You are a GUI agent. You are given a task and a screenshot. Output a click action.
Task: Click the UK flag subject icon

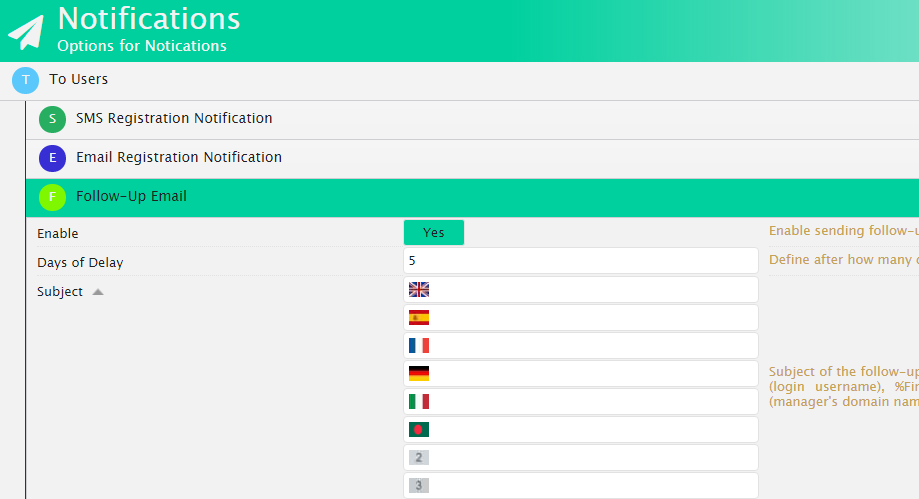click(x=419, y=290)
